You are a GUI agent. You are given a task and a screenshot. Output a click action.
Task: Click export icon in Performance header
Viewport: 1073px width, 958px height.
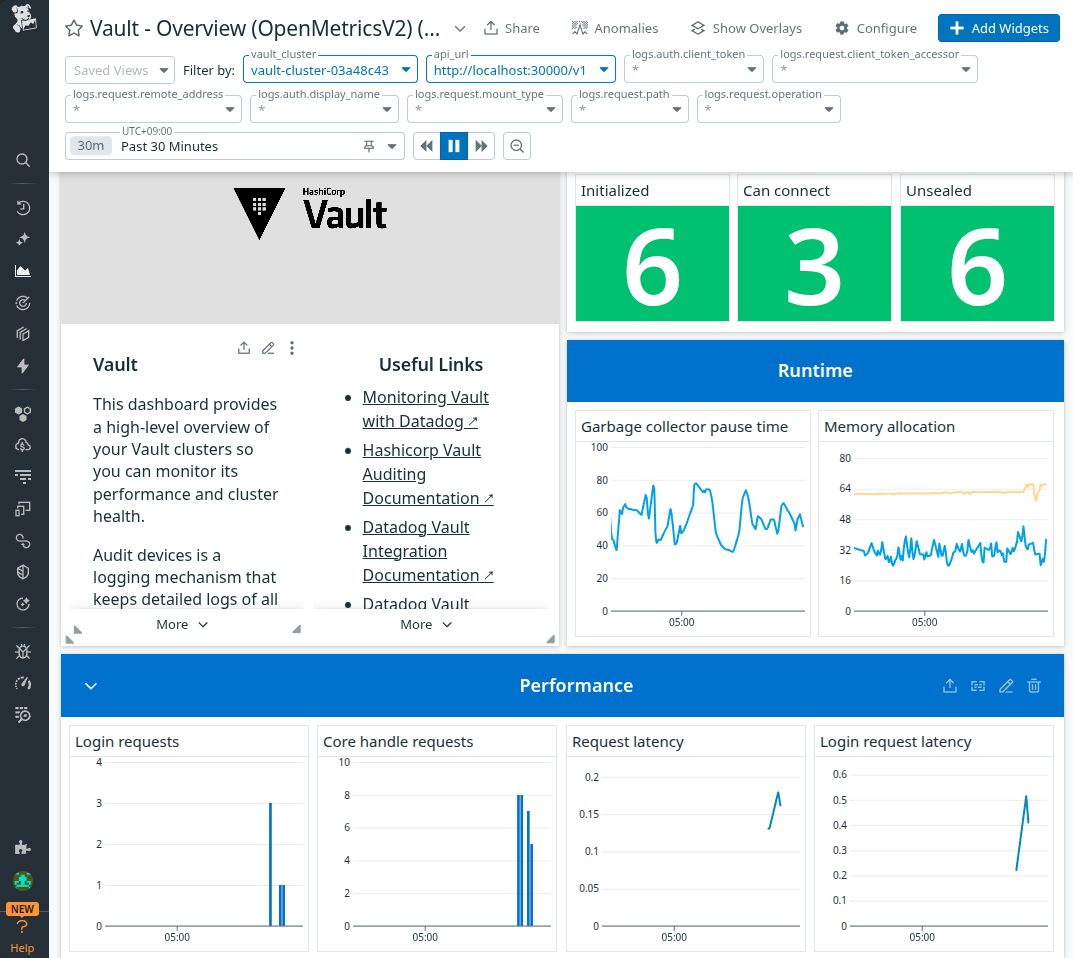(x=950, y=686)
